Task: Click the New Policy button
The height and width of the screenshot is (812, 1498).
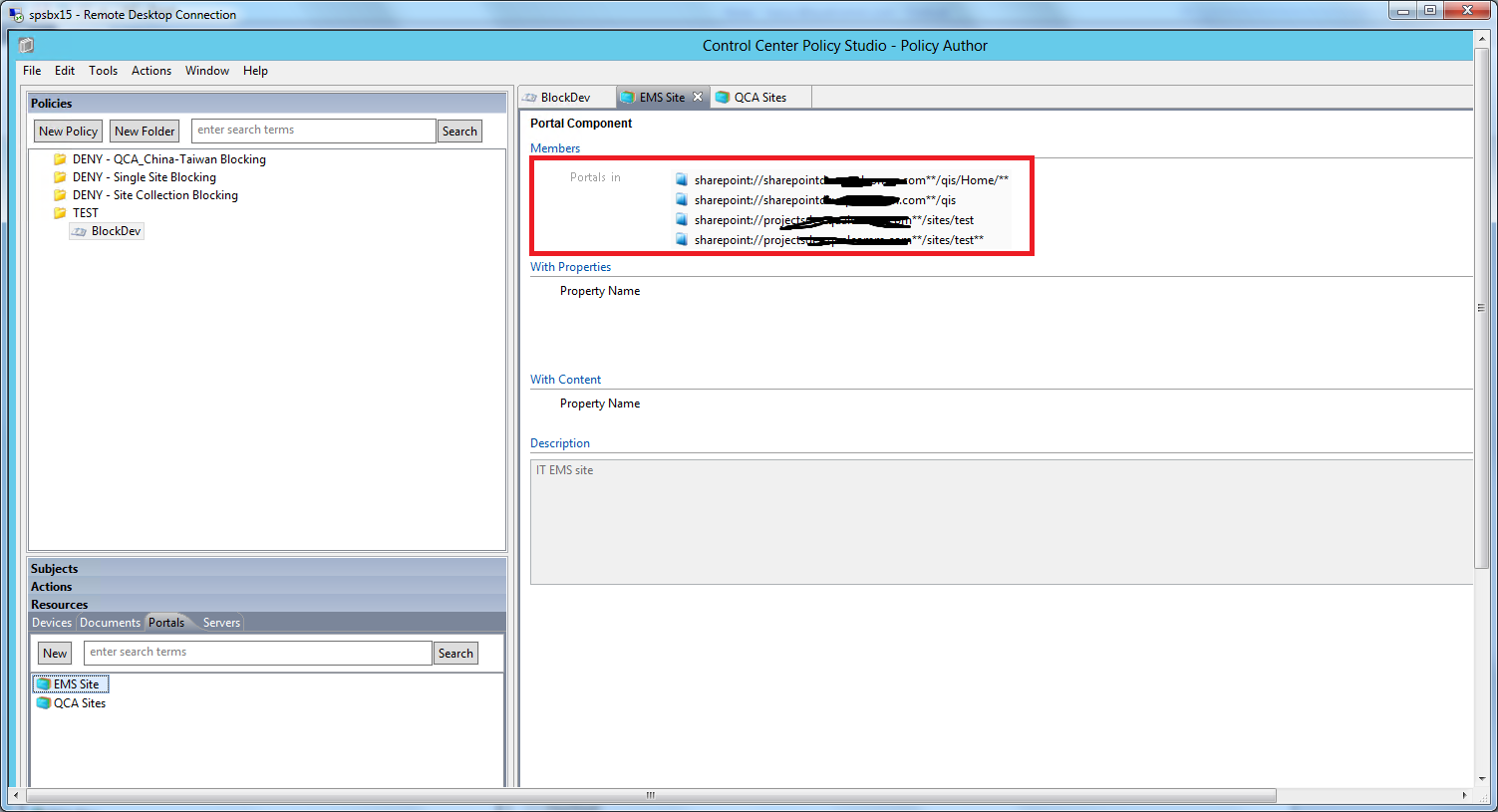Action: (x=67, y=131)
